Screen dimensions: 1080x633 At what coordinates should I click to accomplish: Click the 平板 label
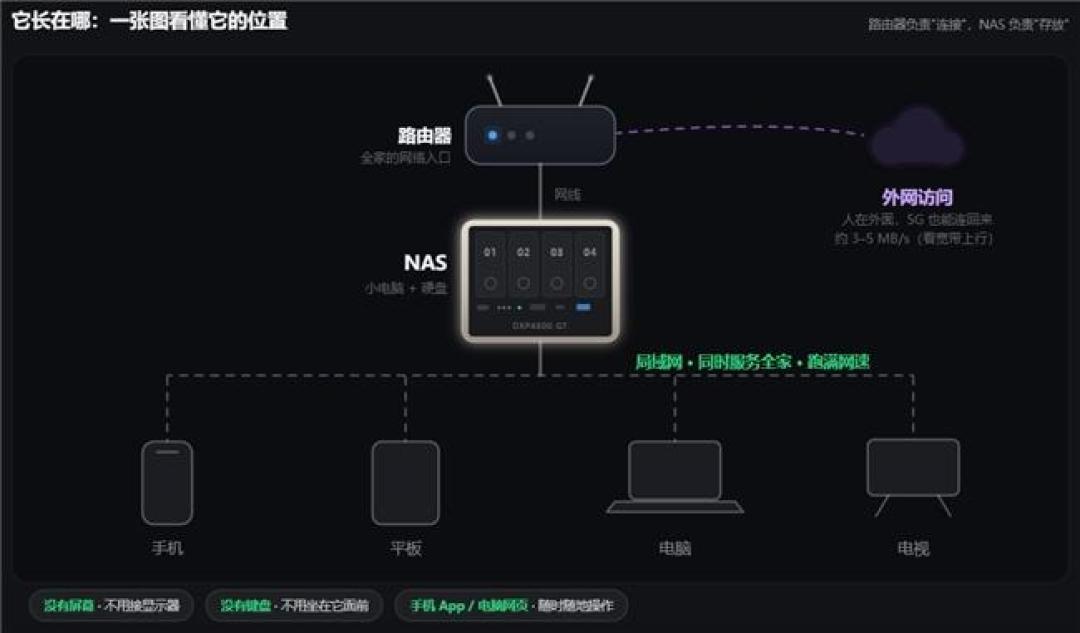point(406,548)
